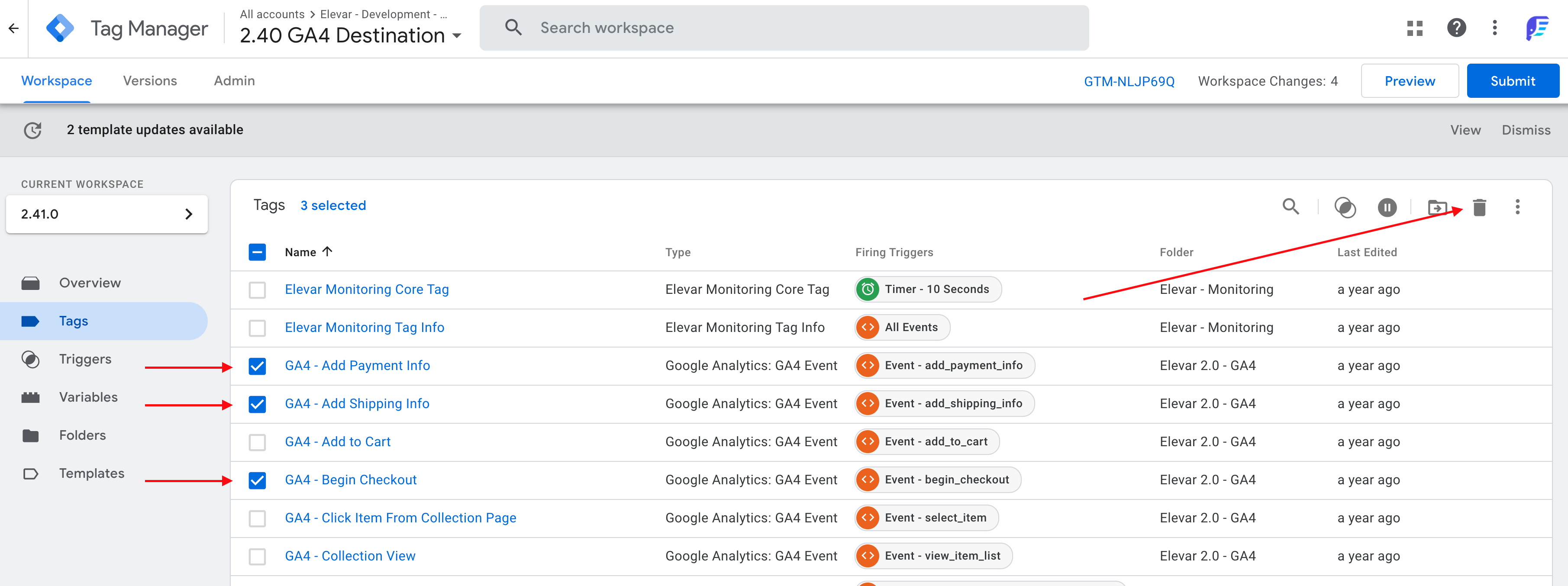Toggle the select-all checkbox in header

[258, 252]
